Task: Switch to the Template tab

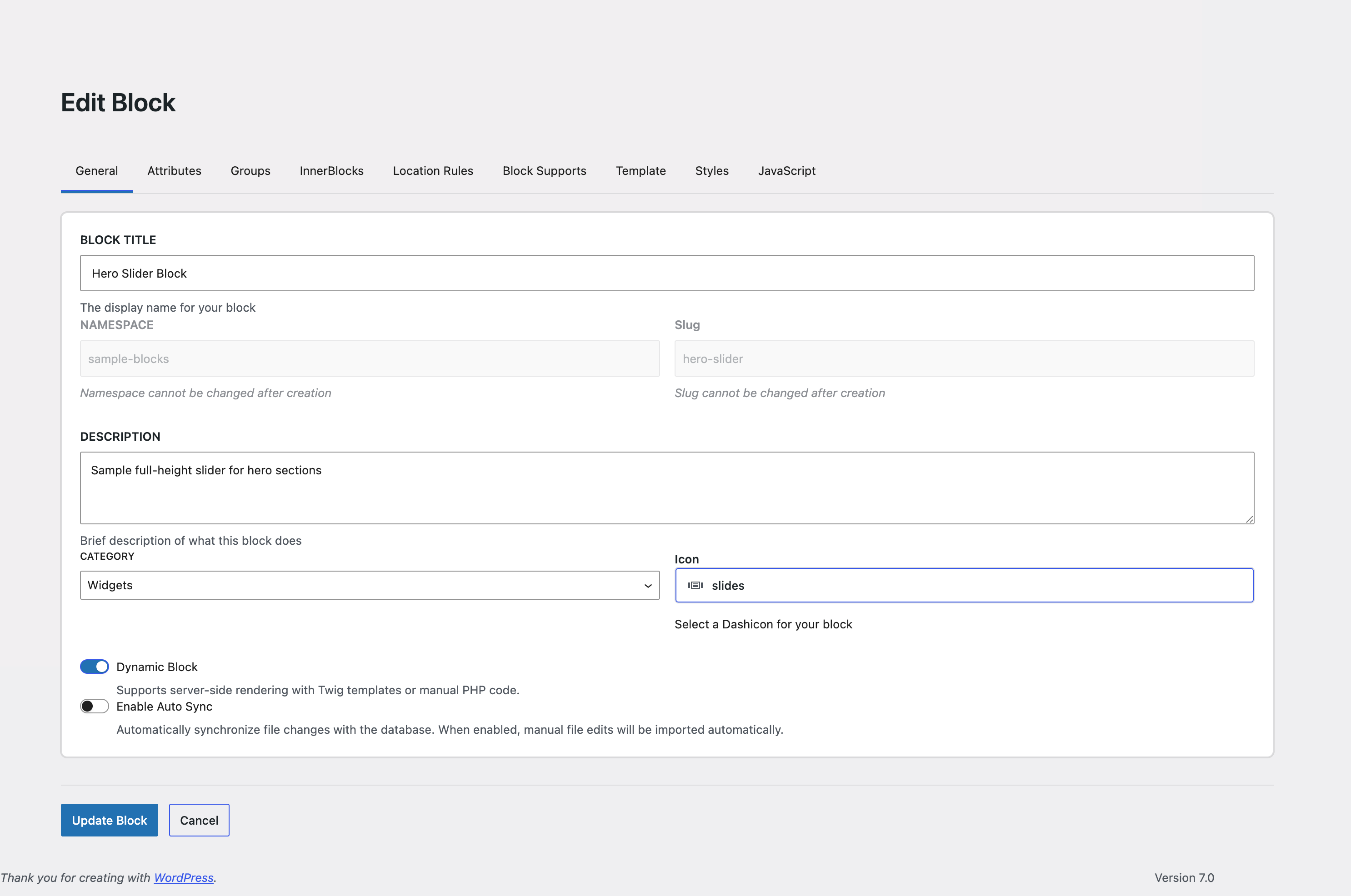Action: tap(640, 171)
